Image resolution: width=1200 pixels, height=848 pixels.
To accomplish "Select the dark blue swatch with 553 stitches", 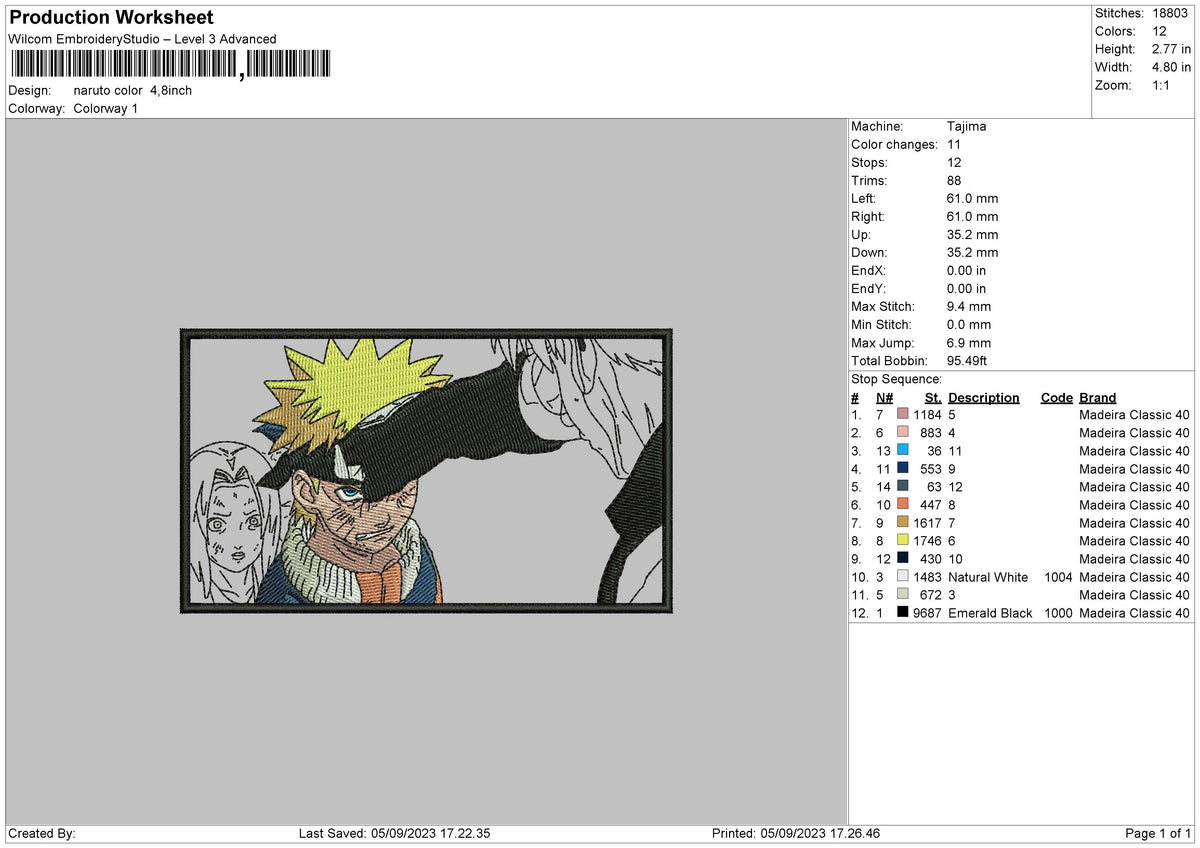I will tap(903, 468).
